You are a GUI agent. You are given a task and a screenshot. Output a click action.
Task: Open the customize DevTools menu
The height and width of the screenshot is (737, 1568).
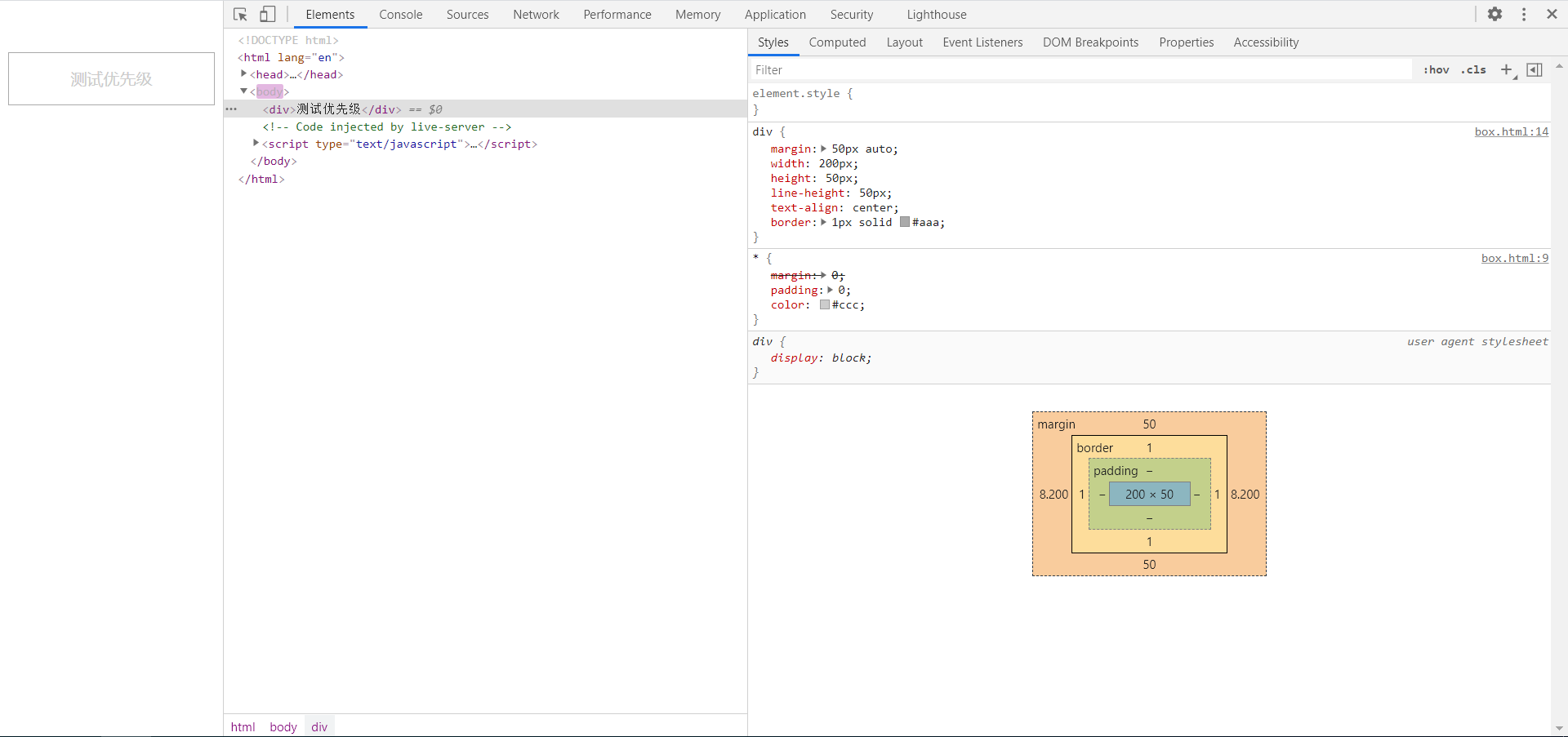(1523, 14)
